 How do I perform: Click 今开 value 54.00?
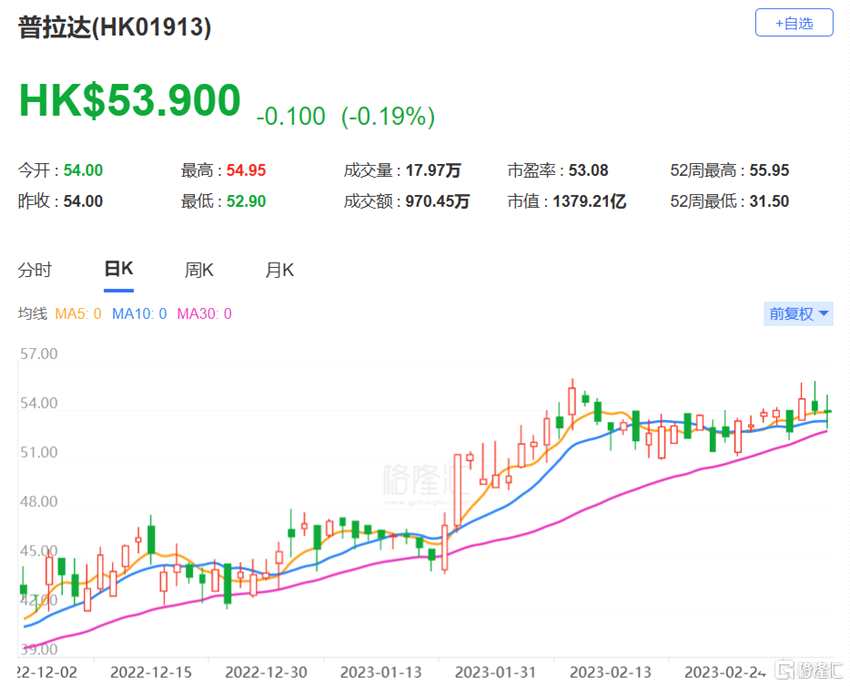pos(83,170)
